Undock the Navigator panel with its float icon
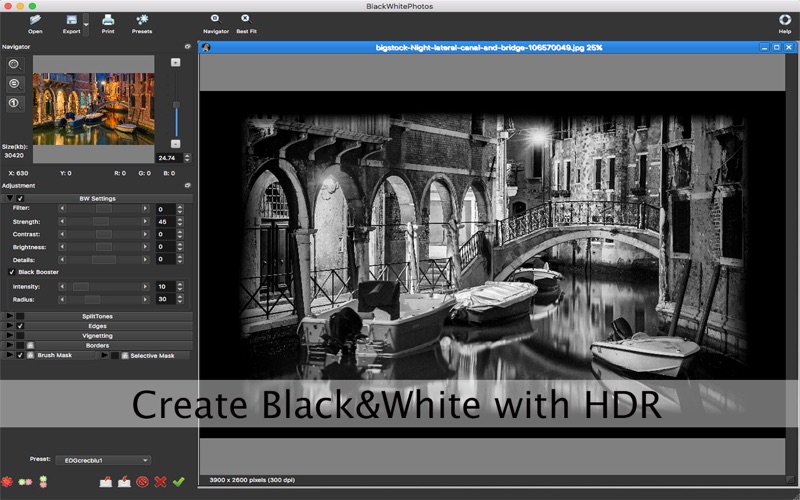The height and width of the screenshot is (500, 800). [187, 46]
